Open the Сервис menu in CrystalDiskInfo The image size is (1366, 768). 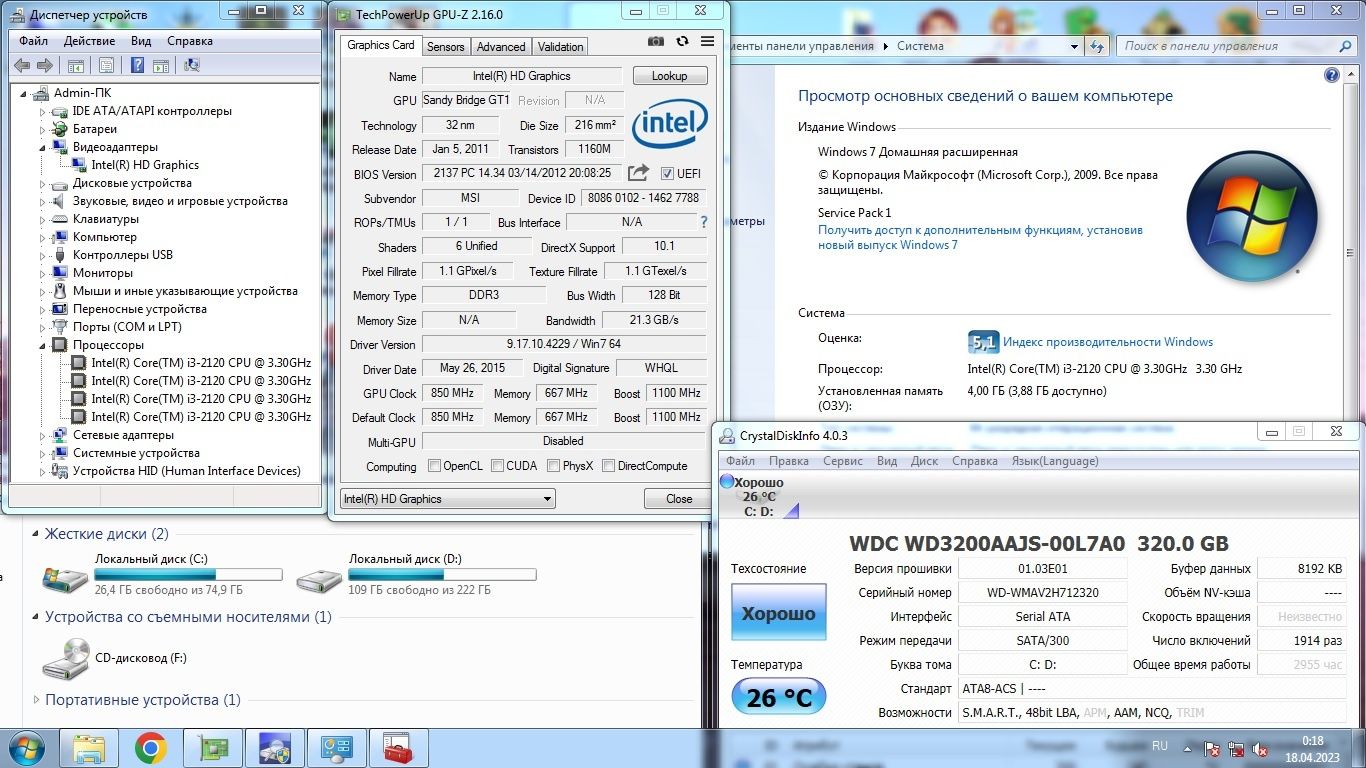[x=843, y=461]
